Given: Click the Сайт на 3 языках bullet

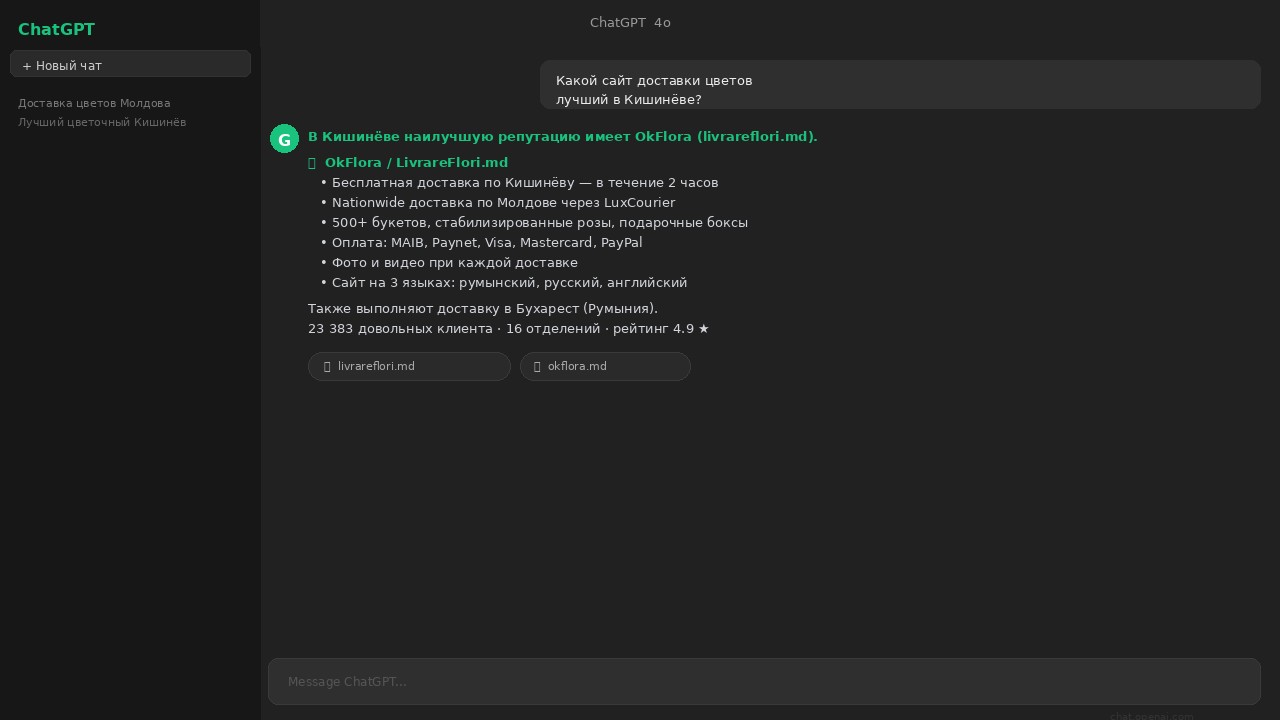Looking at the screenshot, I should coord(504,282).
